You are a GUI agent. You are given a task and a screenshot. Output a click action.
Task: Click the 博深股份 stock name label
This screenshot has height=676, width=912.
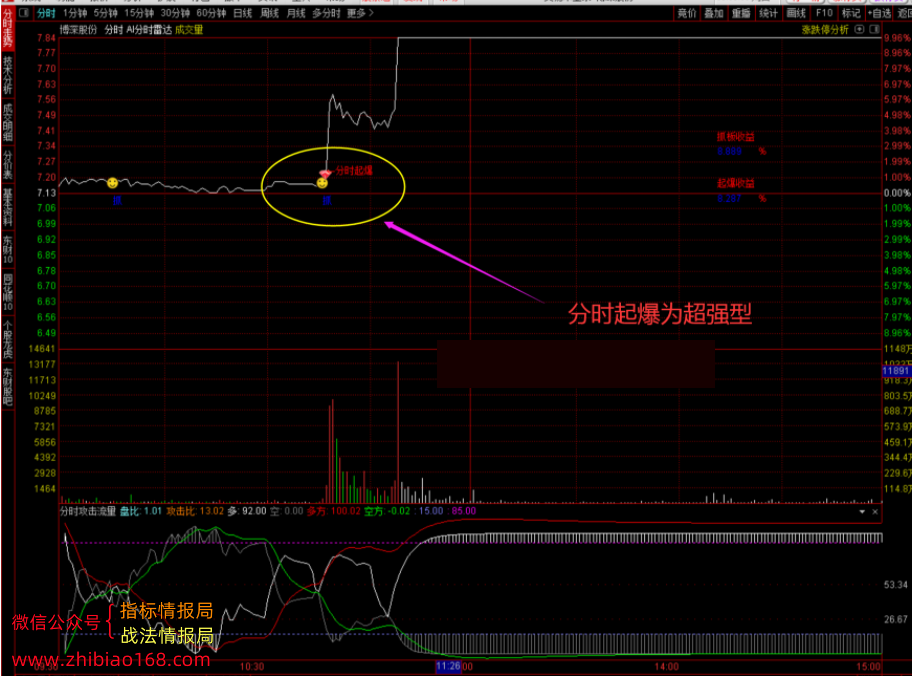click(79, 30)
